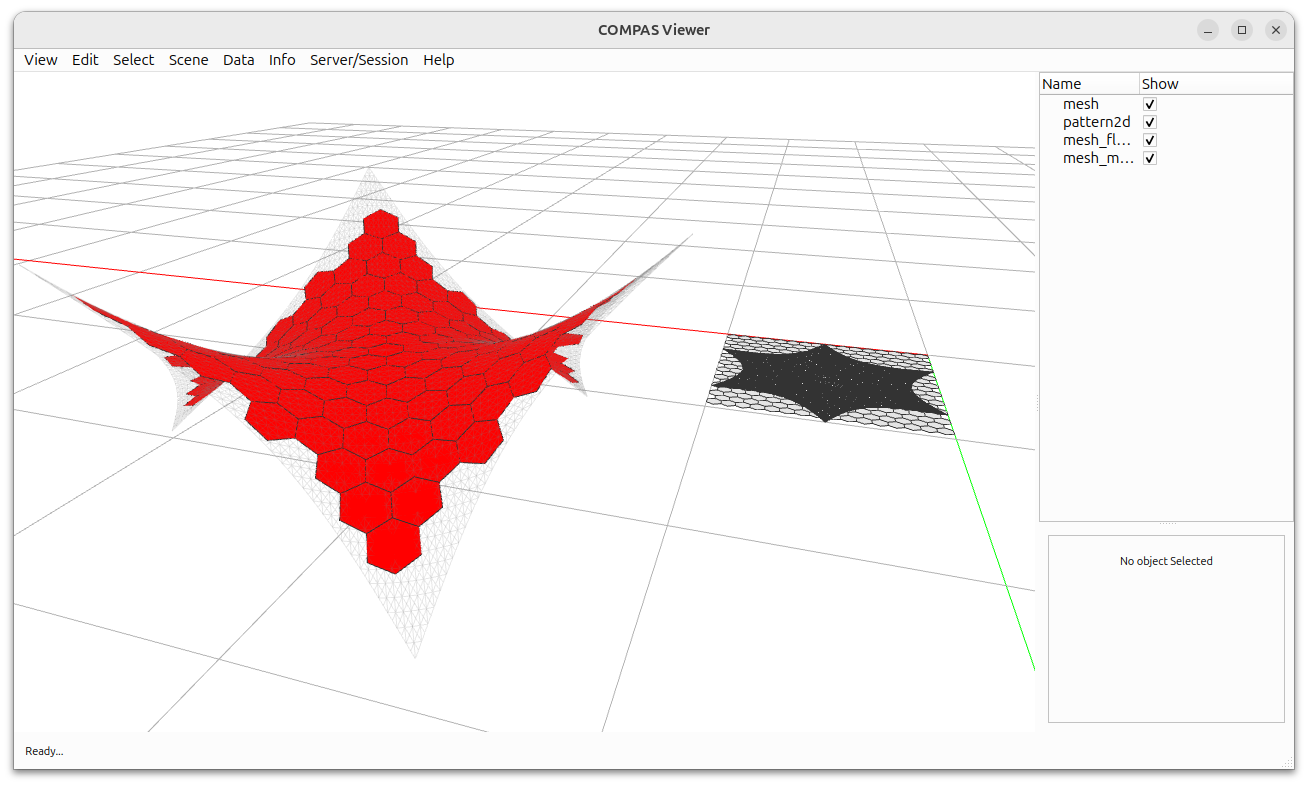Open the Help menu

point(438,60)
